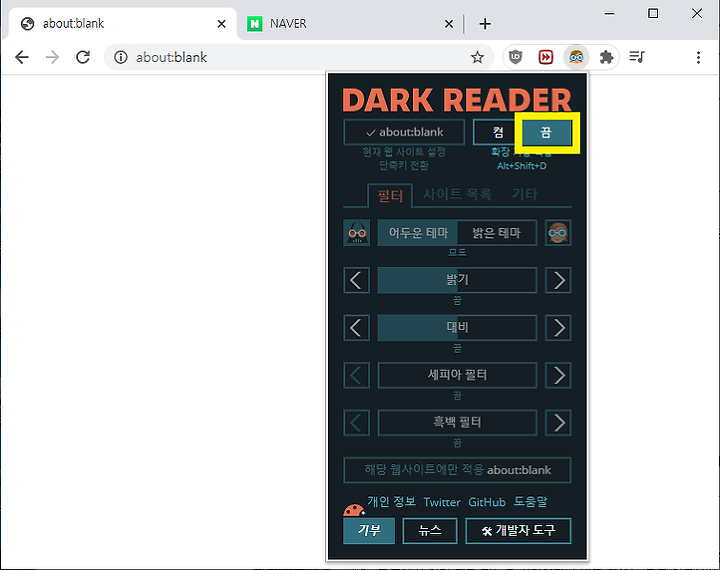This screenshot has height=570, width=720.
Task: Open the 필터 tab
Action: click(x=390, y=196)
